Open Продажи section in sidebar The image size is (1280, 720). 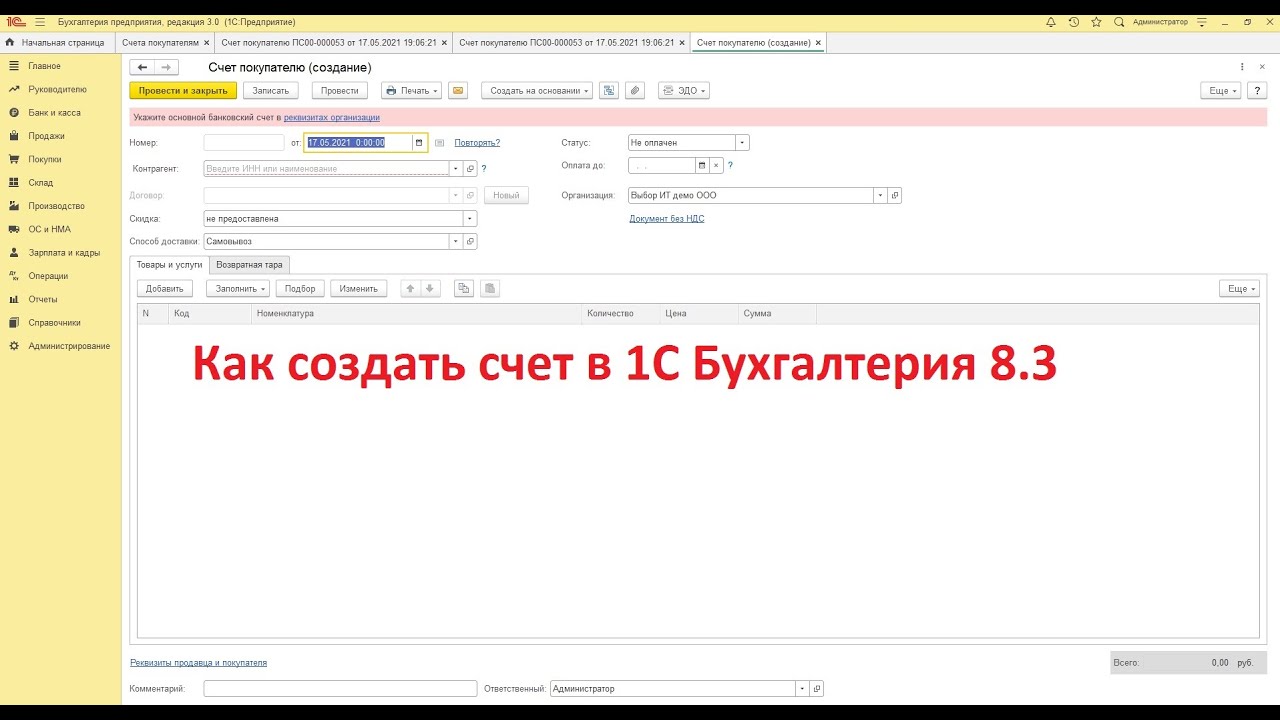[x=46, y=136]
